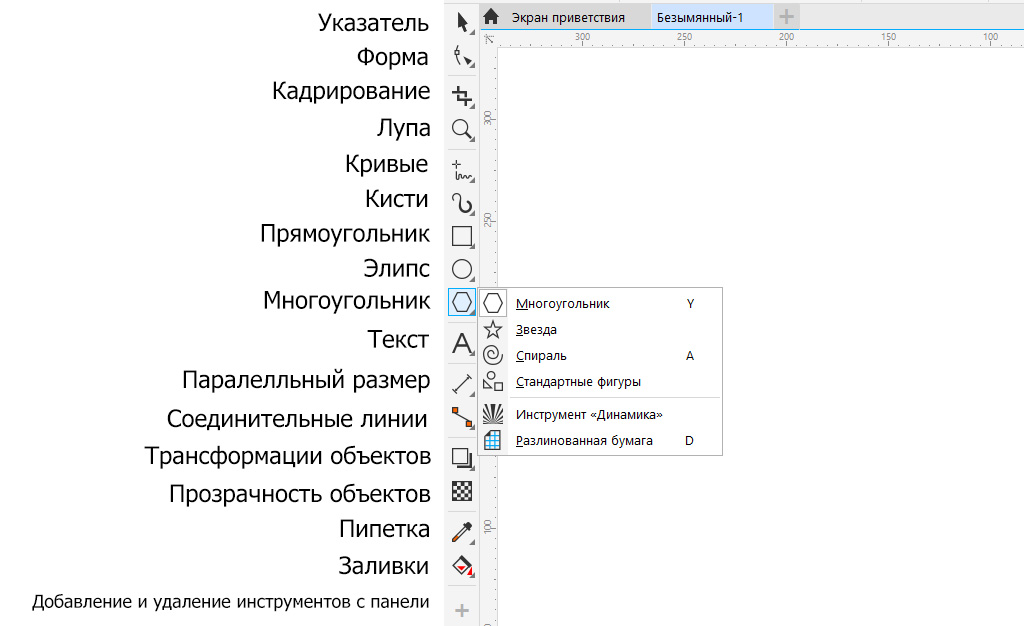The width and height of the screenshot is (1024, 626).
Task: Select the Shape (Форма) node tool
Action: point(461,57)
